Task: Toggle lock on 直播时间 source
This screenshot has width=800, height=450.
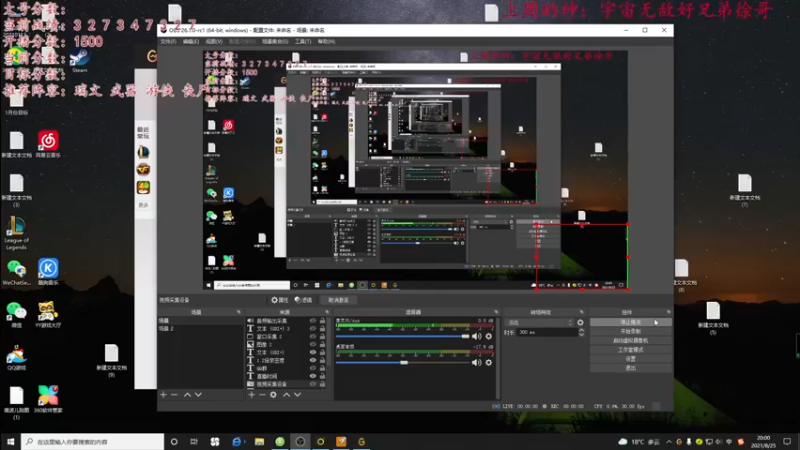Action: (x=322, y=376)
